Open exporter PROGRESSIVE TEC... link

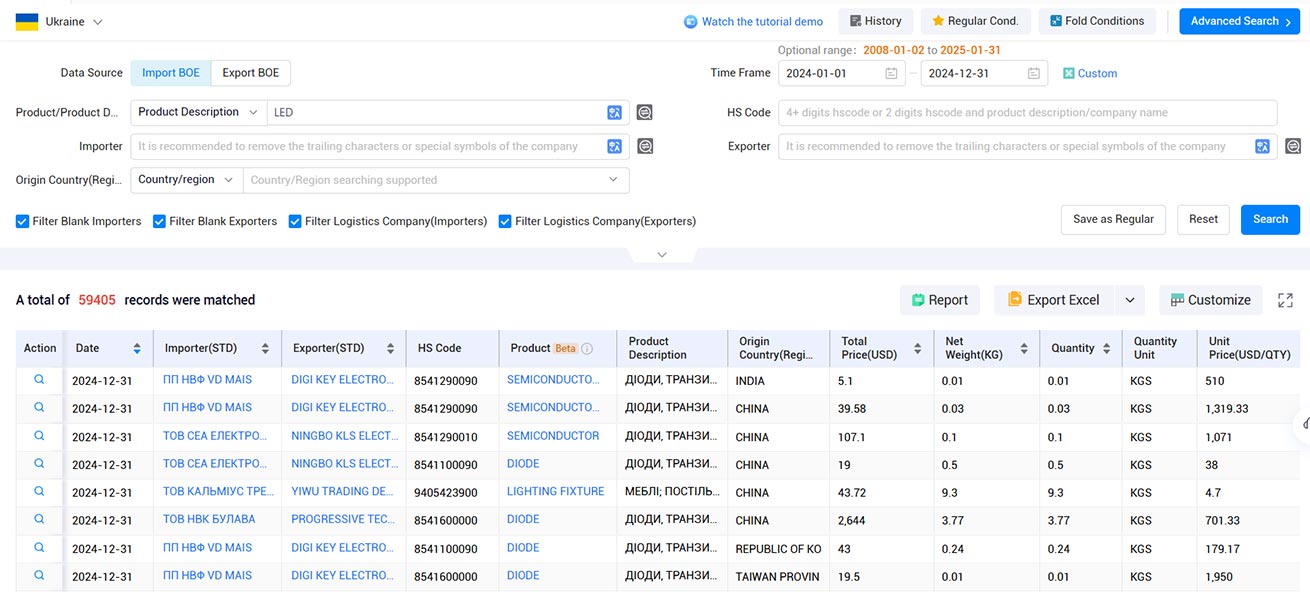pos(345,520)
